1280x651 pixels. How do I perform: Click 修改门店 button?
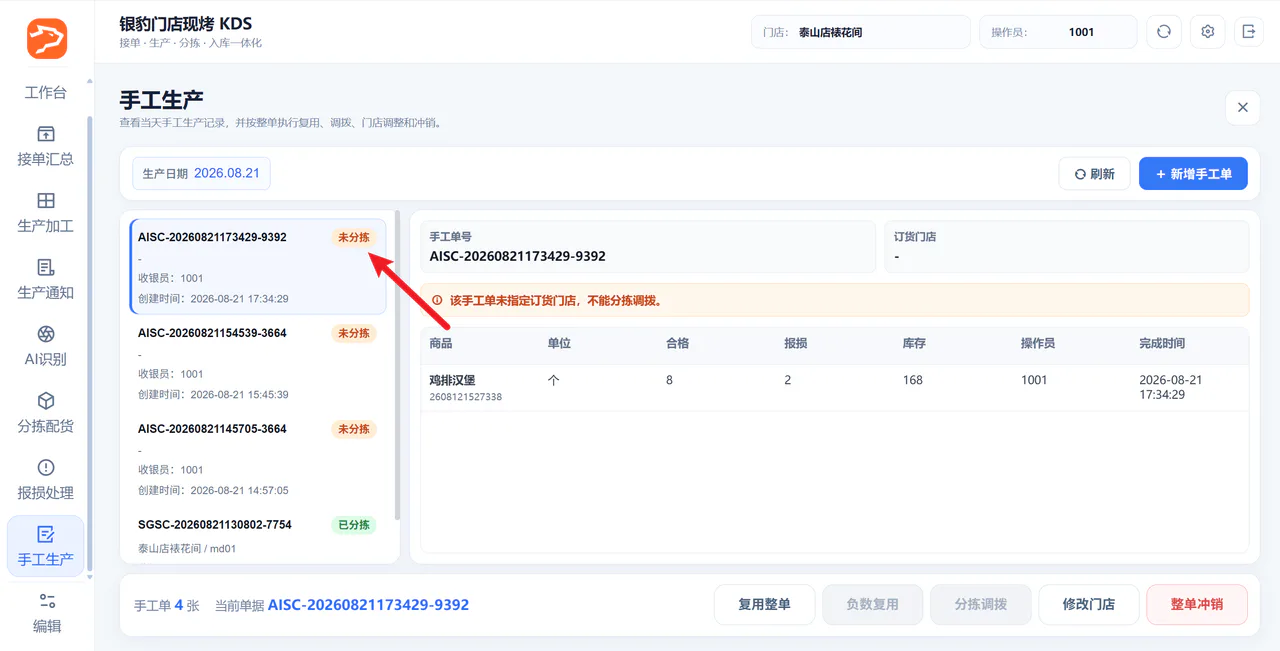[x=1089, y=604]
